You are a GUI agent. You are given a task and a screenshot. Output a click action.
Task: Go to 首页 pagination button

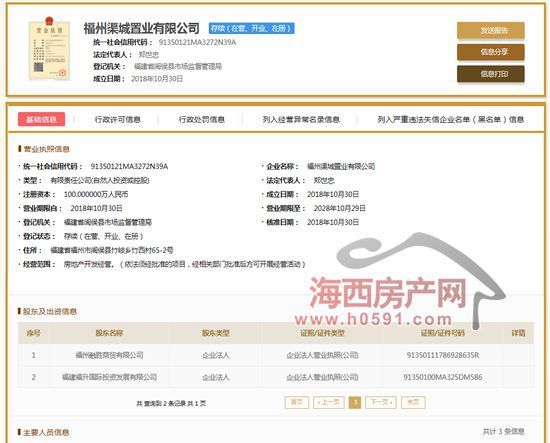(297, 402)
